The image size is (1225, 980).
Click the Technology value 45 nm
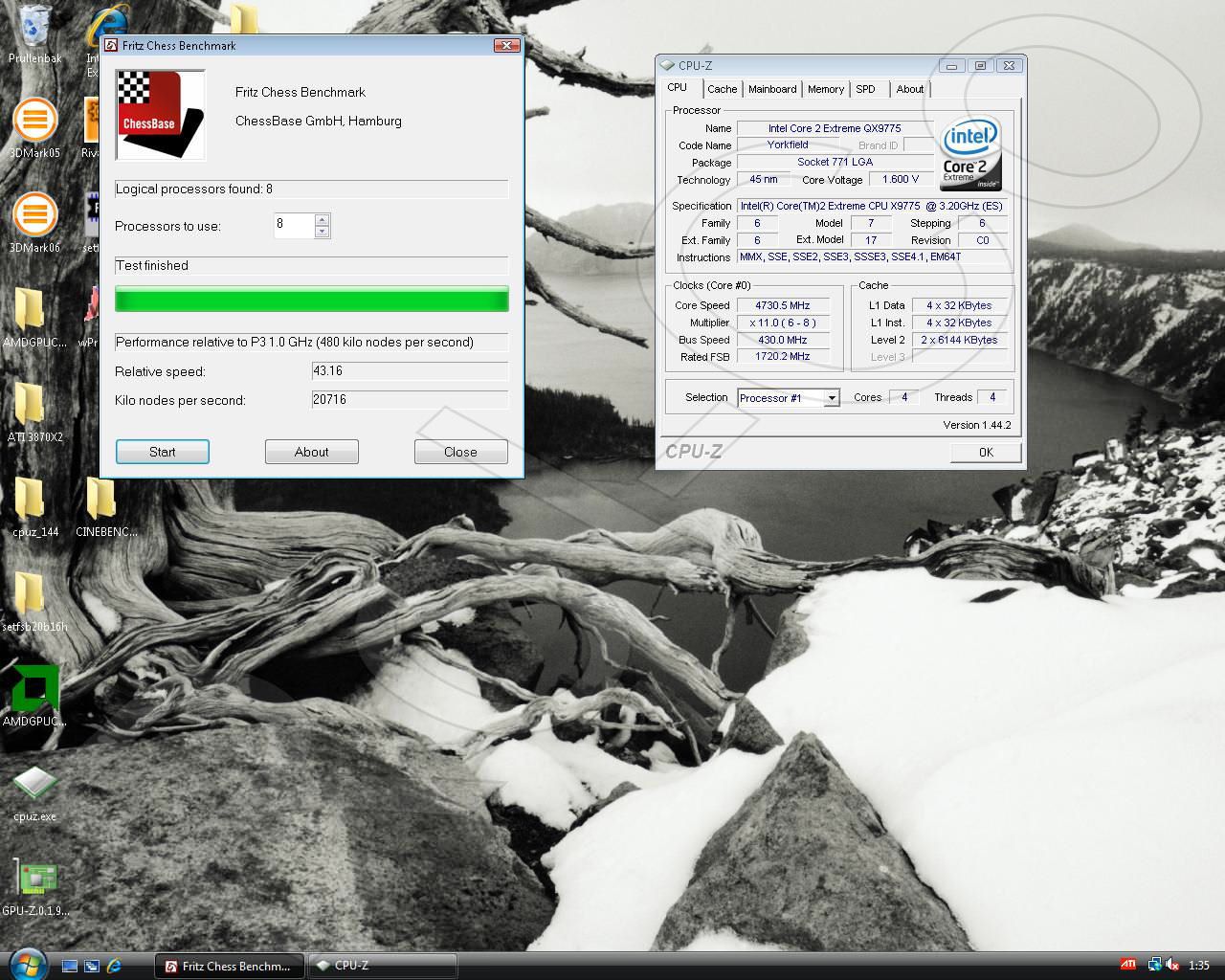pyautogui.click(x=764, y=180)
